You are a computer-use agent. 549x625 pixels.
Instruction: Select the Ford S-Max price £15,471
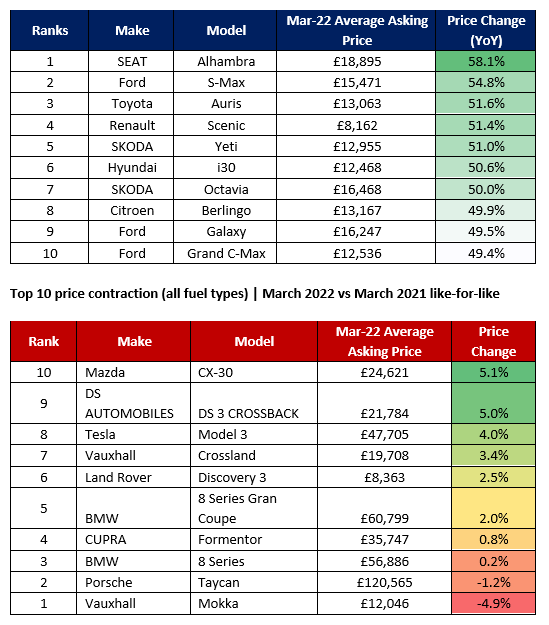356,83
